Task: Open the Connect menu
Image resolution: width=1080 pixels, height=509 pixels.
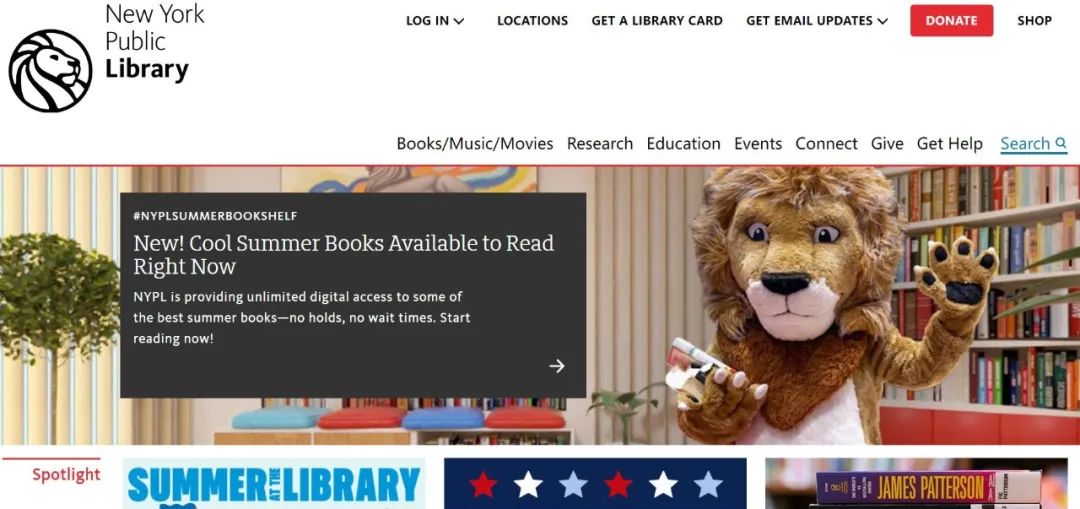Action: point(826,143)
